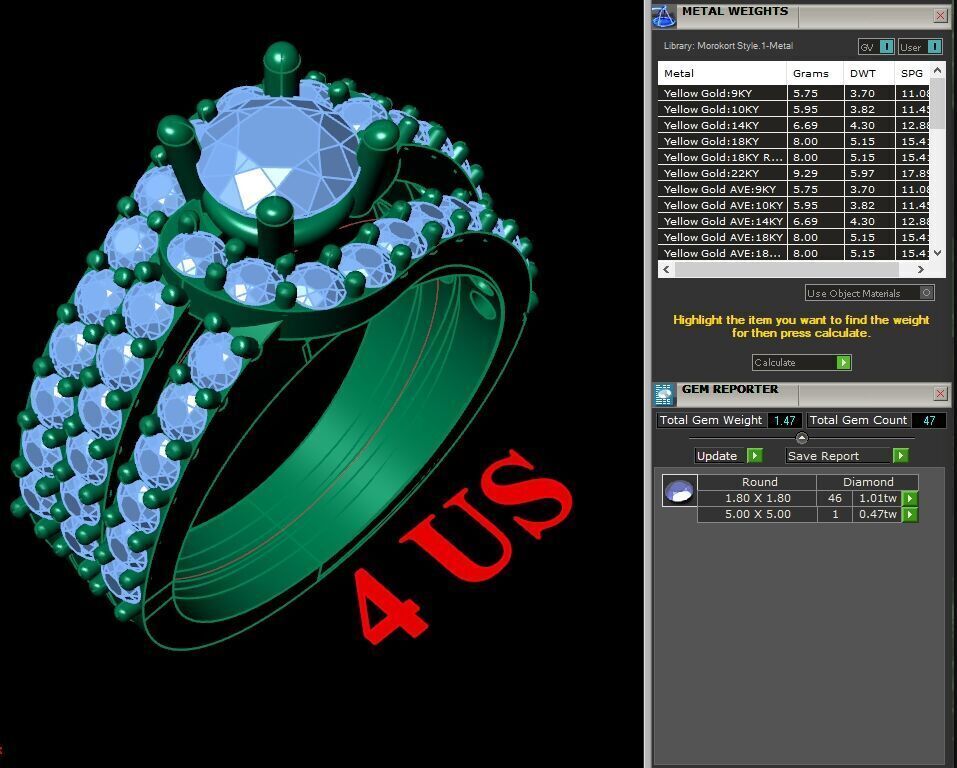The image size is (957, 768).
Task: Click the 1.80 X 1.80 size cell
Action: (x=757, y=498)
